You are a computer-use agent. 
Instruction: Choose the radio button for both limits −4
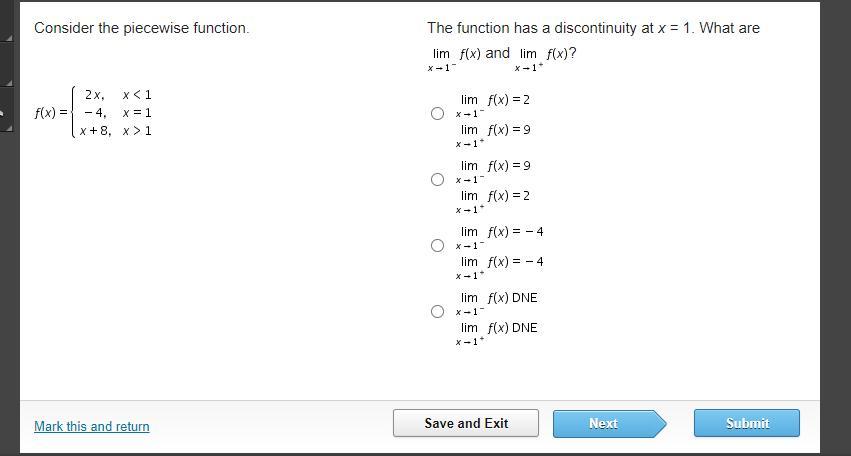point(437,246)
